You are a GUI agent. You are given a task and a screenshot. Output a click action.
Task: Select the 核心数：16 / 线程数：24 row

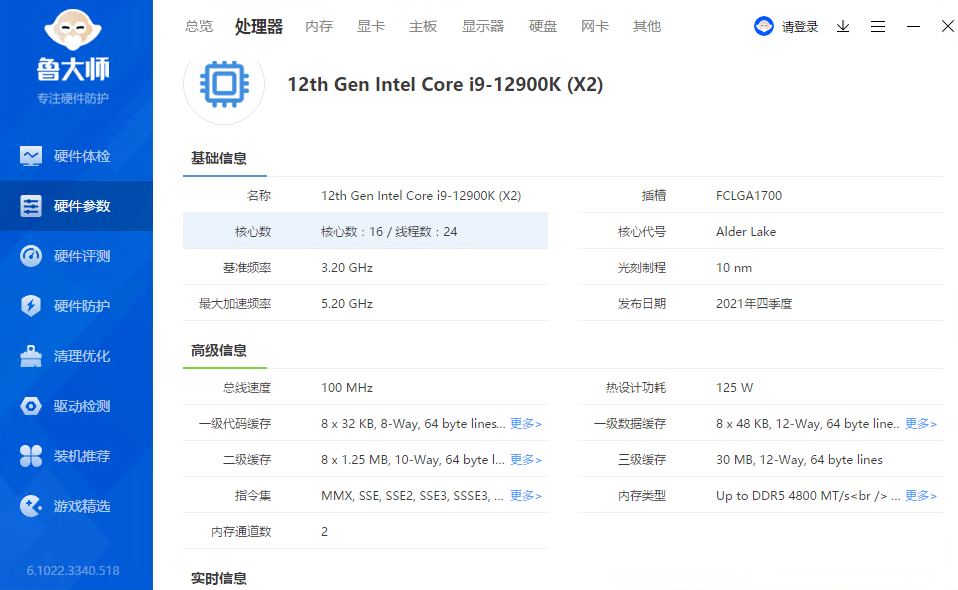(x=365, y=231)
